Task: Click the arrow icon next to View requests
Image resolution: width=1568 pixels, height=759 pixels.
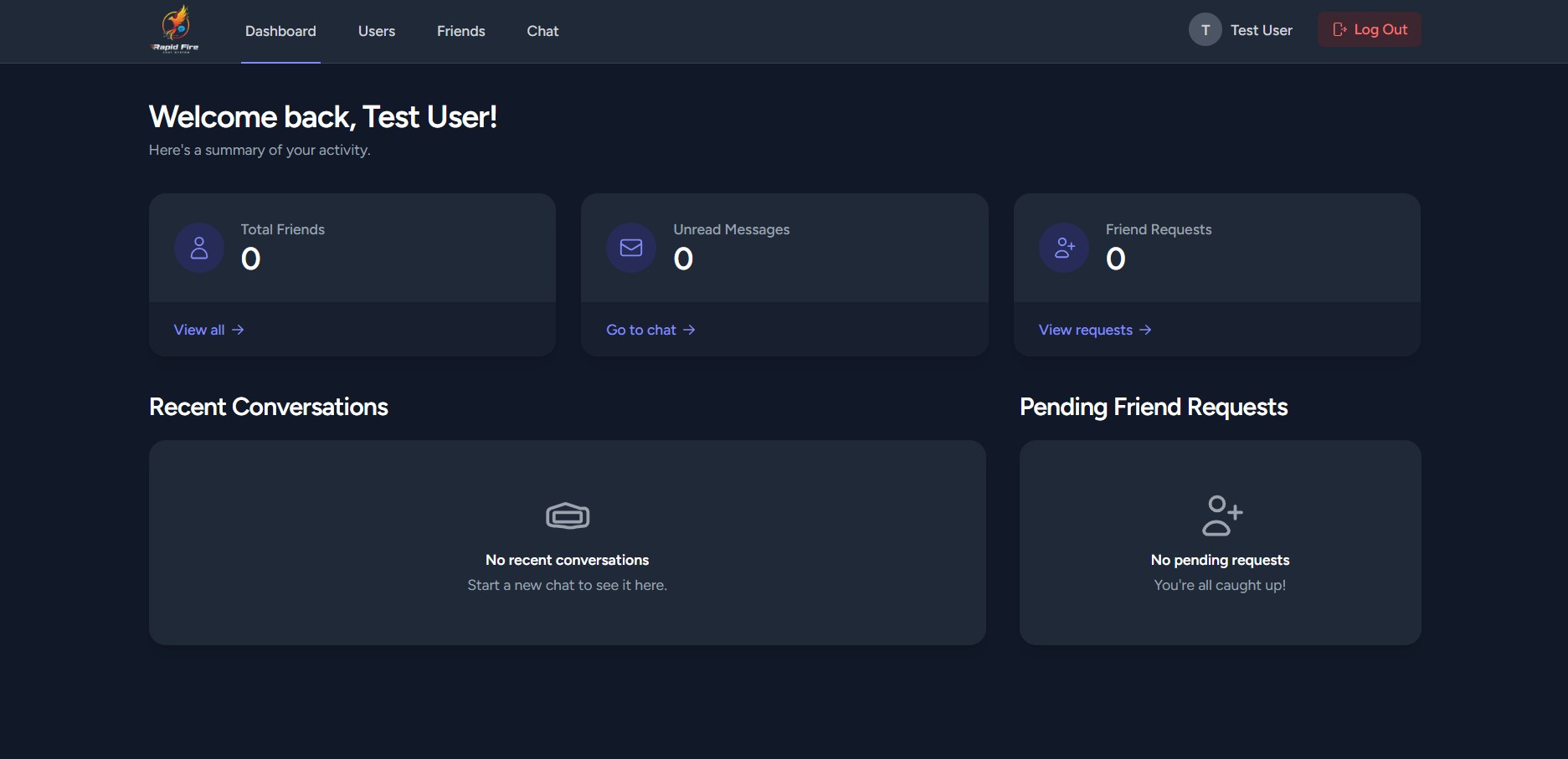Action: click(x=1144, y=330)
